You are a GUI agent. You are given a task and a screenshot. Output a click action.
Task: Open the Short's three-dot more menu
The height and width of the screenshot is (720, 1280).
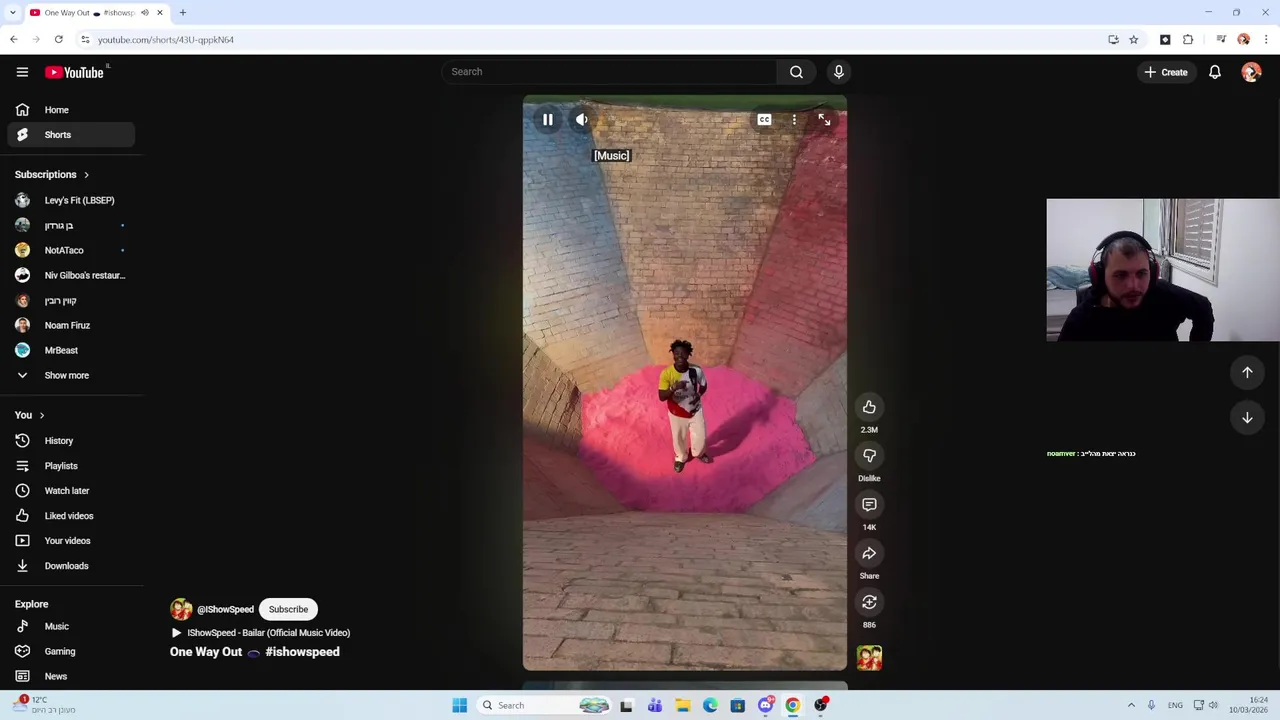click(x=794, y=120)
